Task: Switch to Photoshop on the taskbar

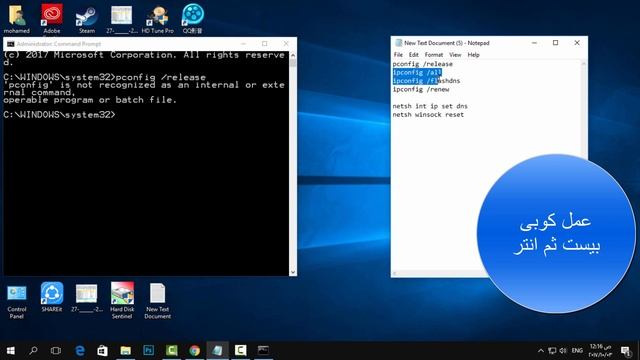Action: coord(149,350)
